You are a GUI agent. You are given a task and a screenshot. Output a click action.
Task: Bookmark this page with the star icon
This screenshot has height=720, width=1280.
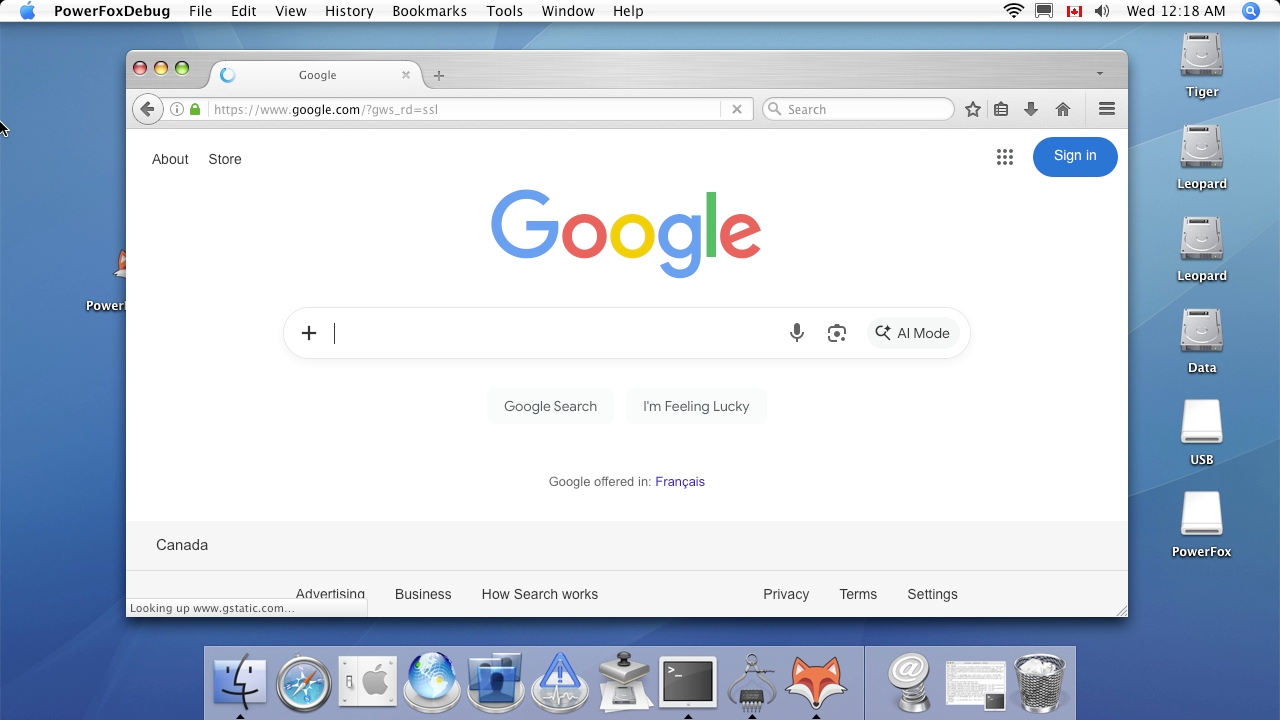coord(973,109)
